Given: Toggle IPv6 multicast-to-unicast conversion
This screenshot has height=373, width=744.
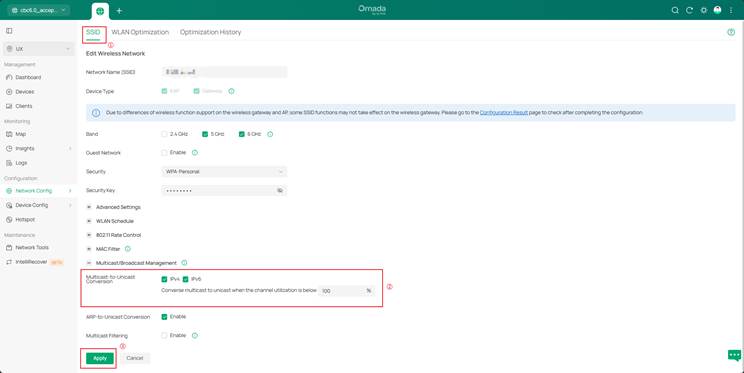Looking at the screenshot, I should pos(186,279).
